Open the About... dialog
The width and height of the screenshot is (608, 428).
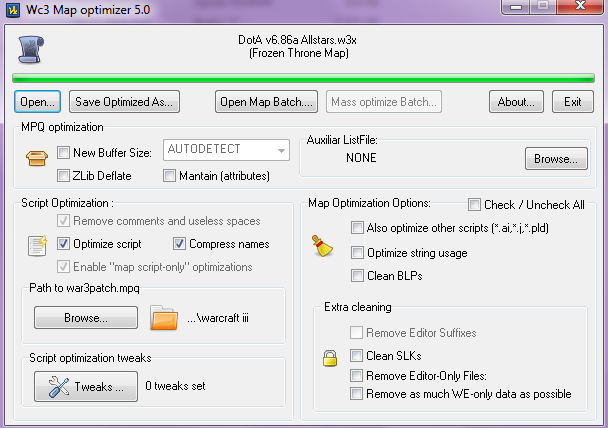click(x=516, y=102)
